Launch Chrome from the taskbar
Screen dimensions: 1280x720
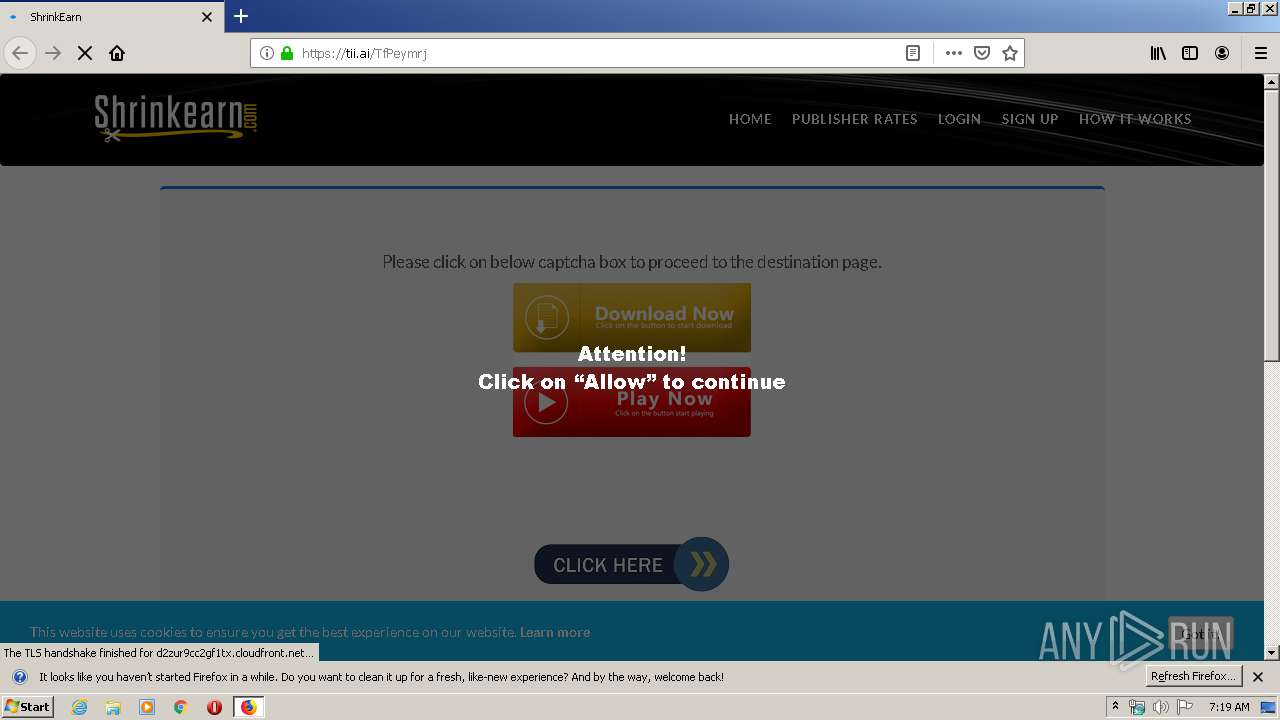[x=181, y=707]
